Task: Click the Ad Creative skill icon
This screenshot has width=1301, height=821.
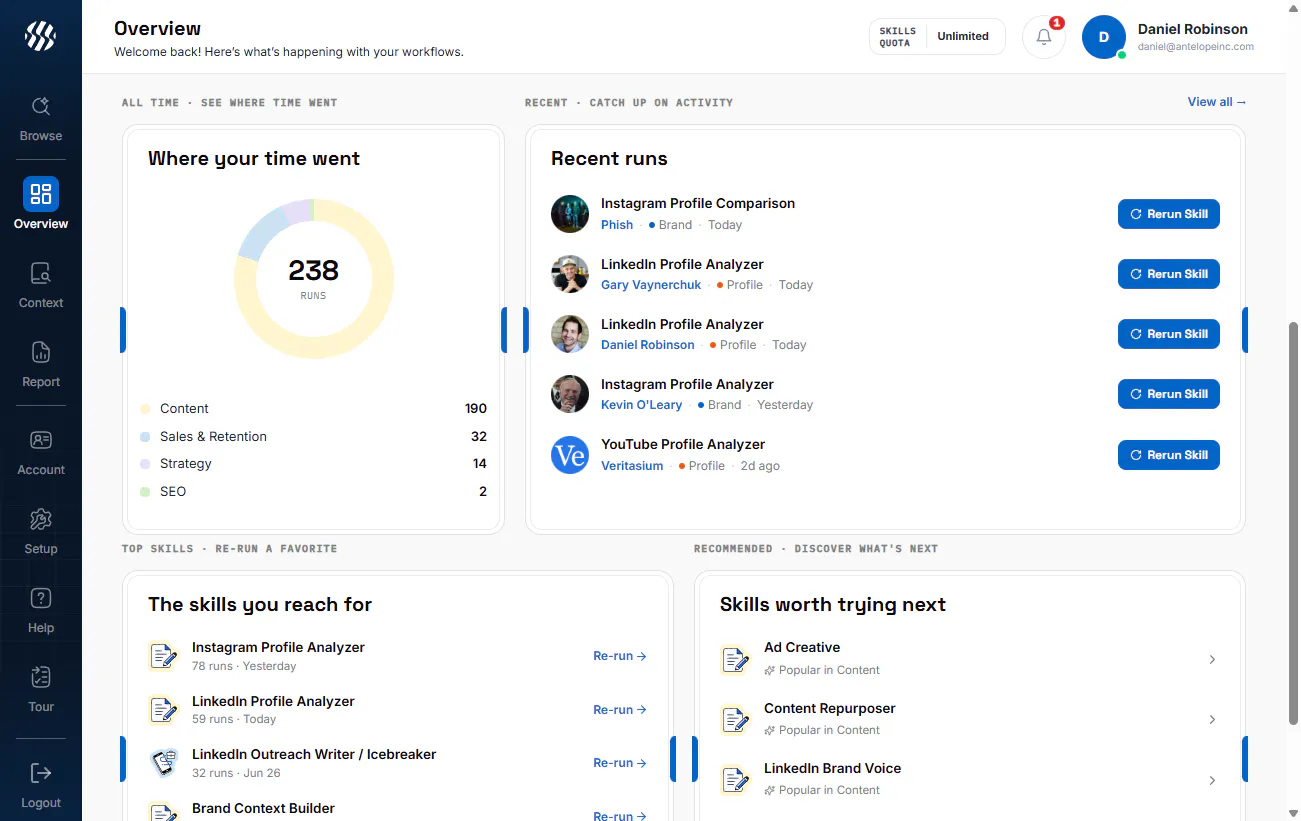Action: click(735, 659)
